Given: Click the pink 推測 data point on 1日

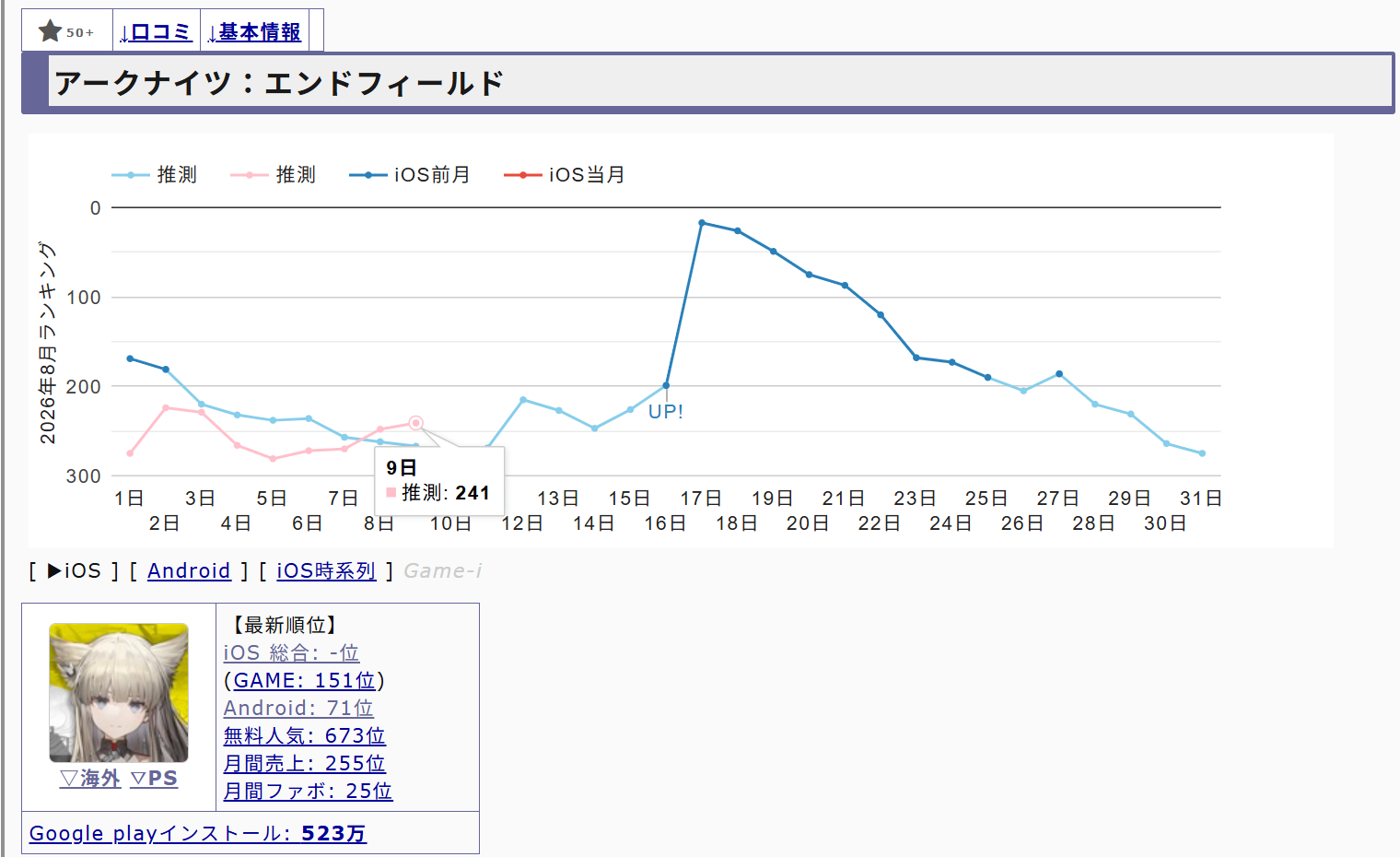Looking at the screenshot, I should pos(130,453).
